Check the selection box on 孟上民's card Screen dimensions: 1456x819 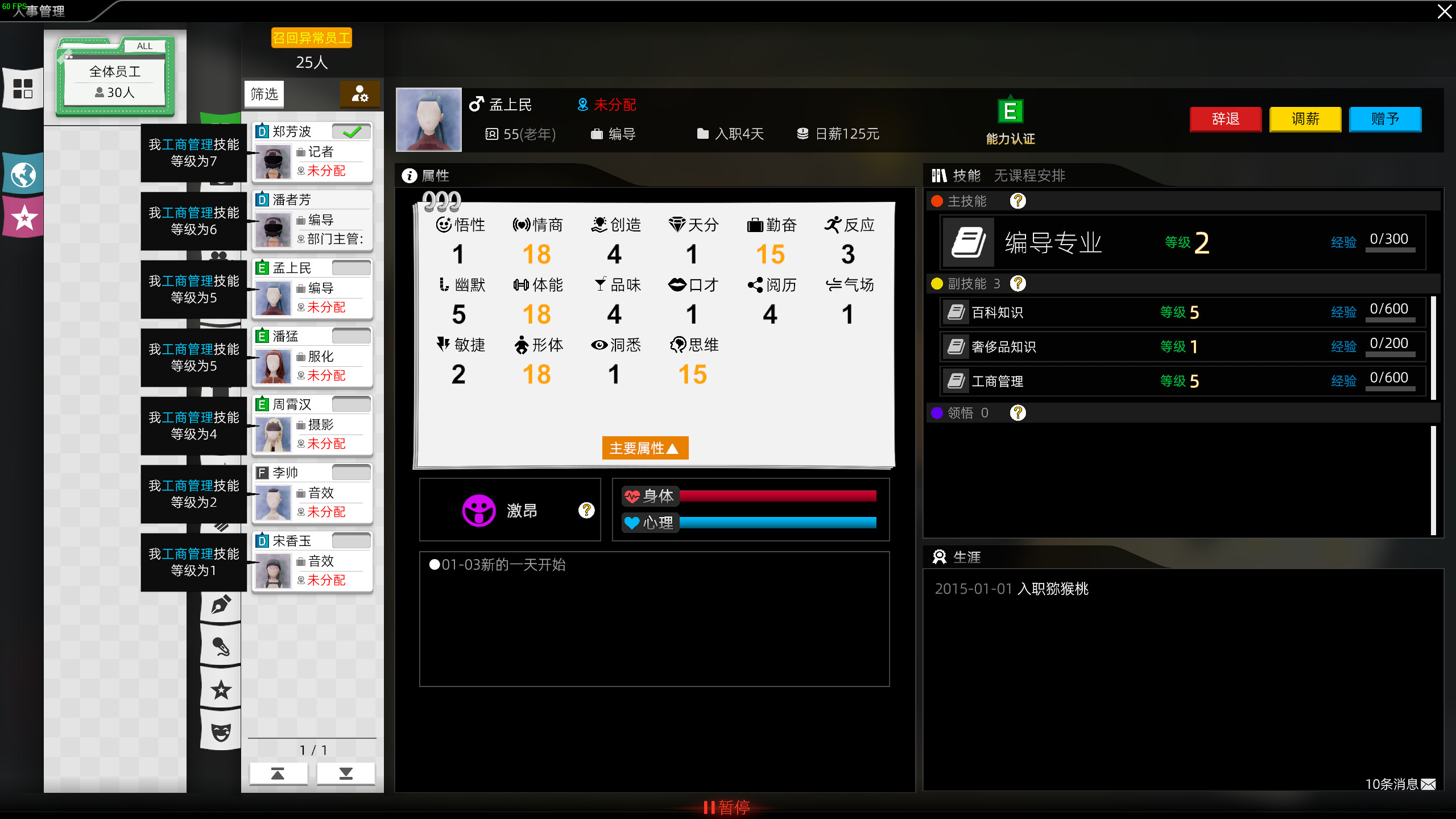(x=353, y=267)
